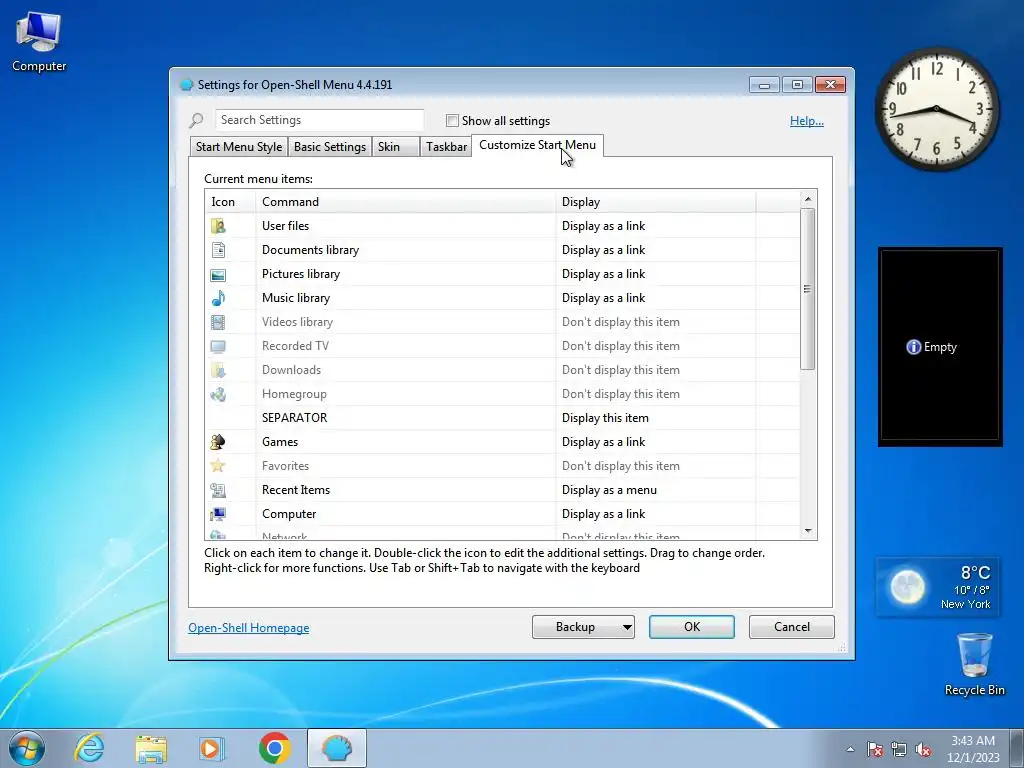Image resolution: width=1024 pixels, height=768 pixels.
Task: Select the Pictures library command text
Action: pos(301,274)
